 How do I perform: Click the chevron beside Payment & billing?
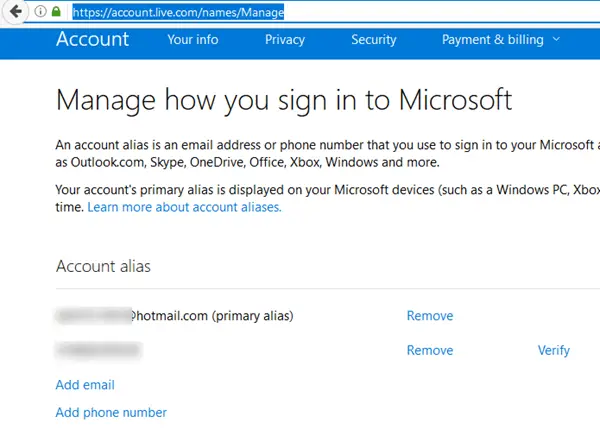coord(556,40)
